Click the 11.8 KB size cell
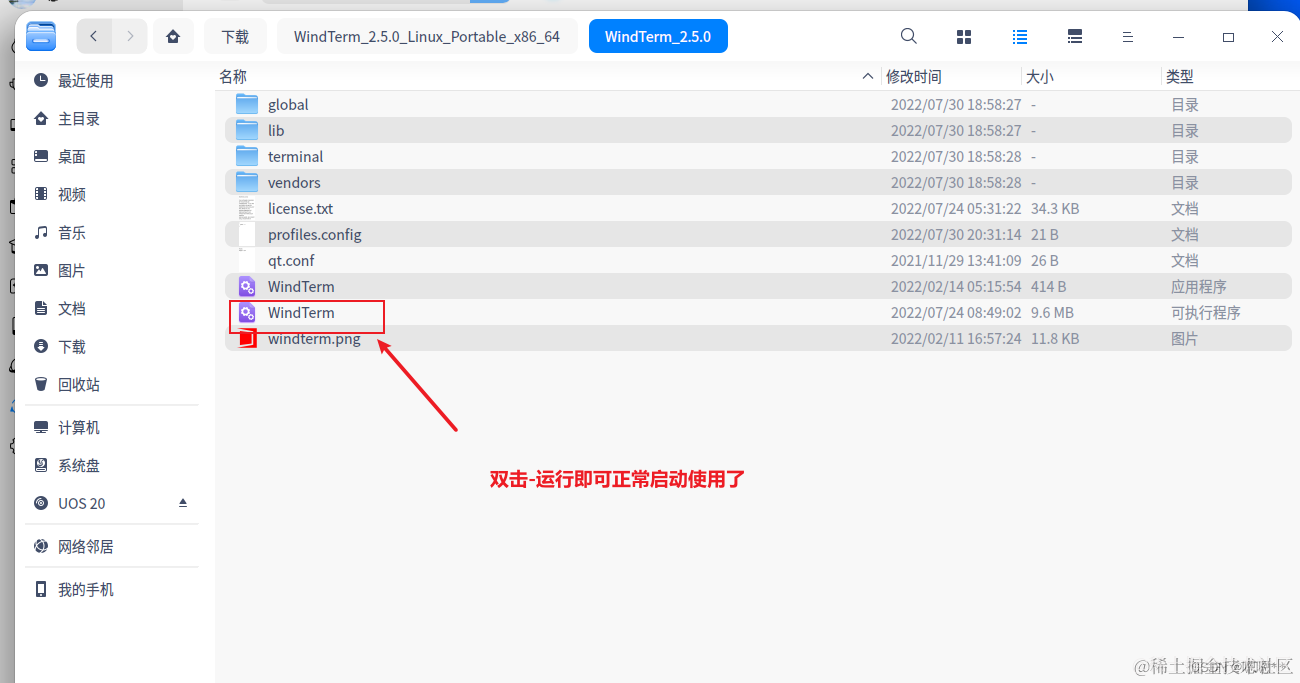Screen dimensions: 1300x683 (1055, 339)
